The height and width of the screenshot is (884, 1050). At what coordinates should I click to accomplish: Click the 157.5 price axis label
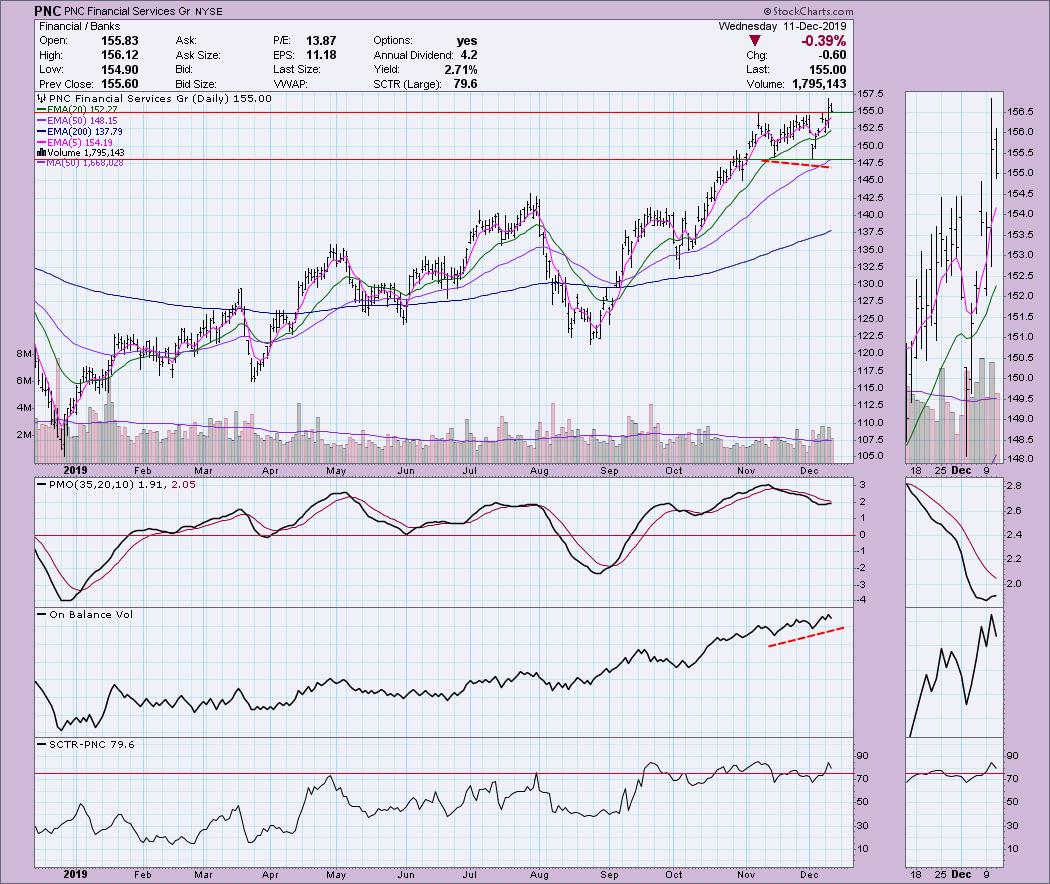(871, 94)
